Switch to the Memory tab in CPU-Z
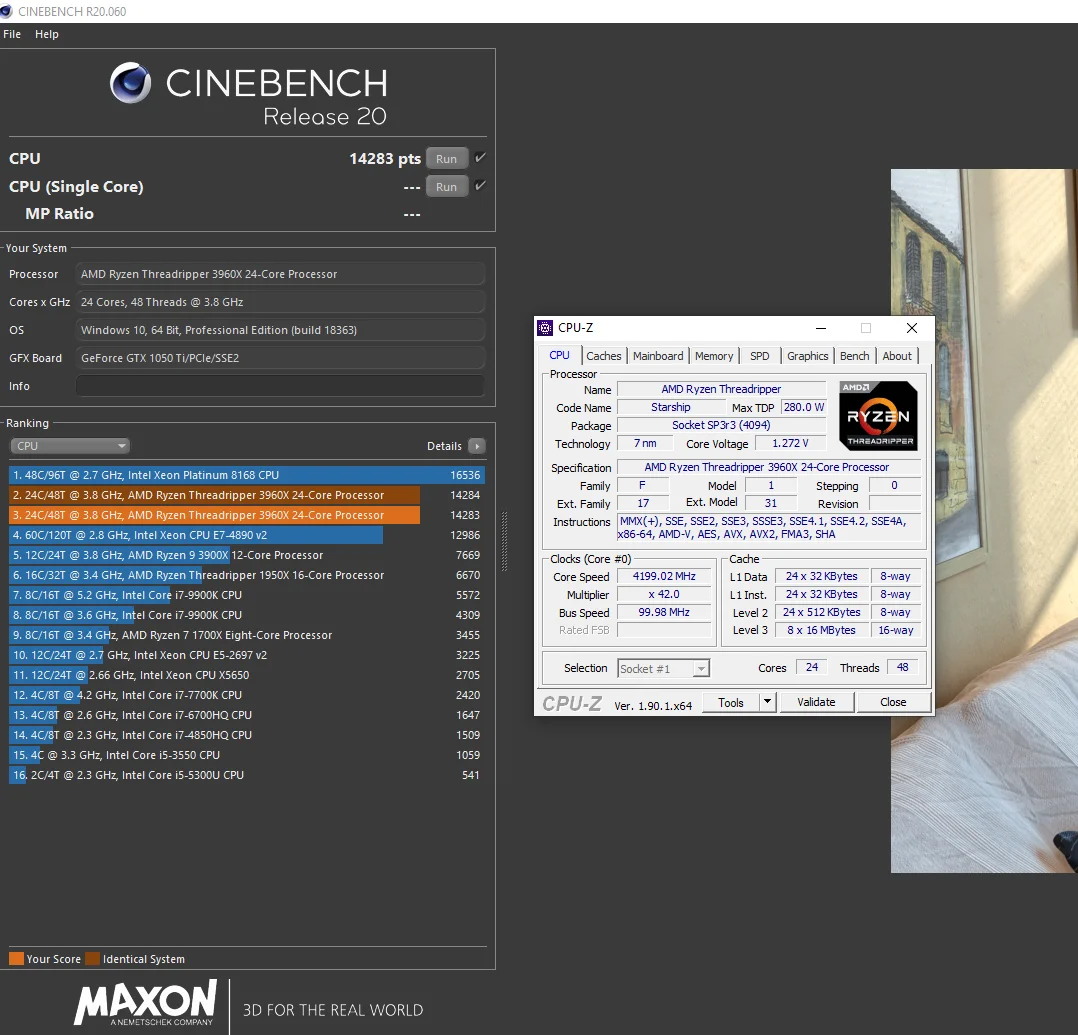This screenshot has height=1035, width=1078. pyautogui.click(x=714, y=356)
